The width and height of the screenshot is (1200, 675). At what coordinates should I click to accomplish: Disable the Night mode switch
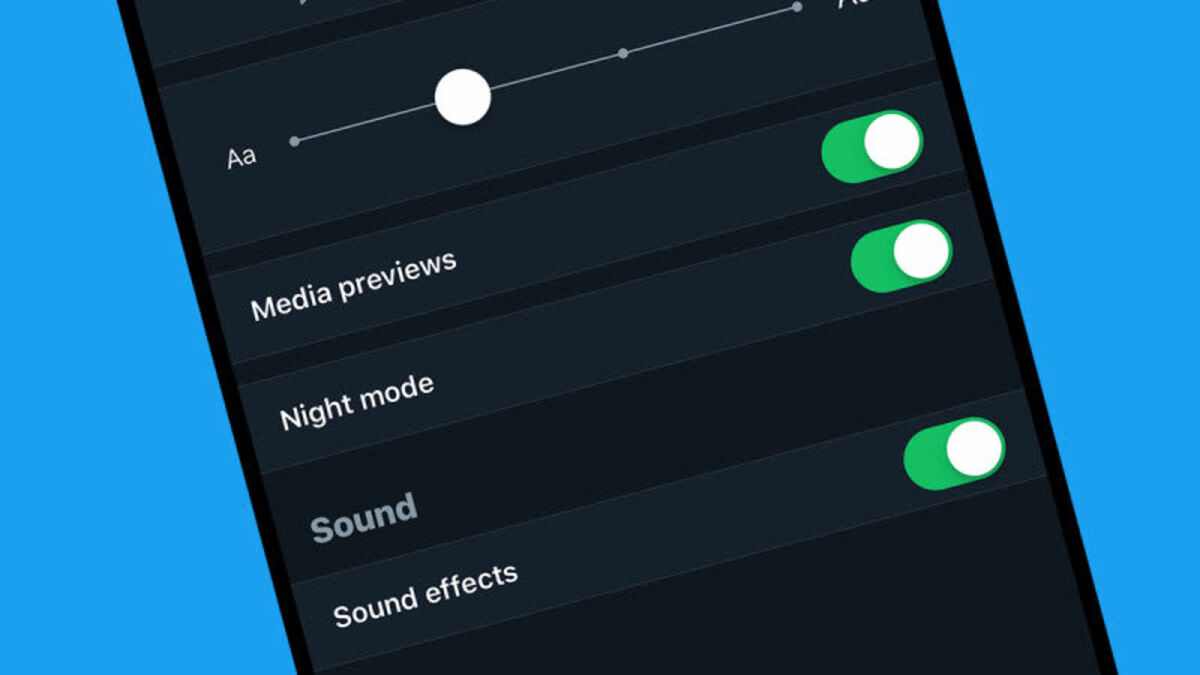tap(901, 257)
